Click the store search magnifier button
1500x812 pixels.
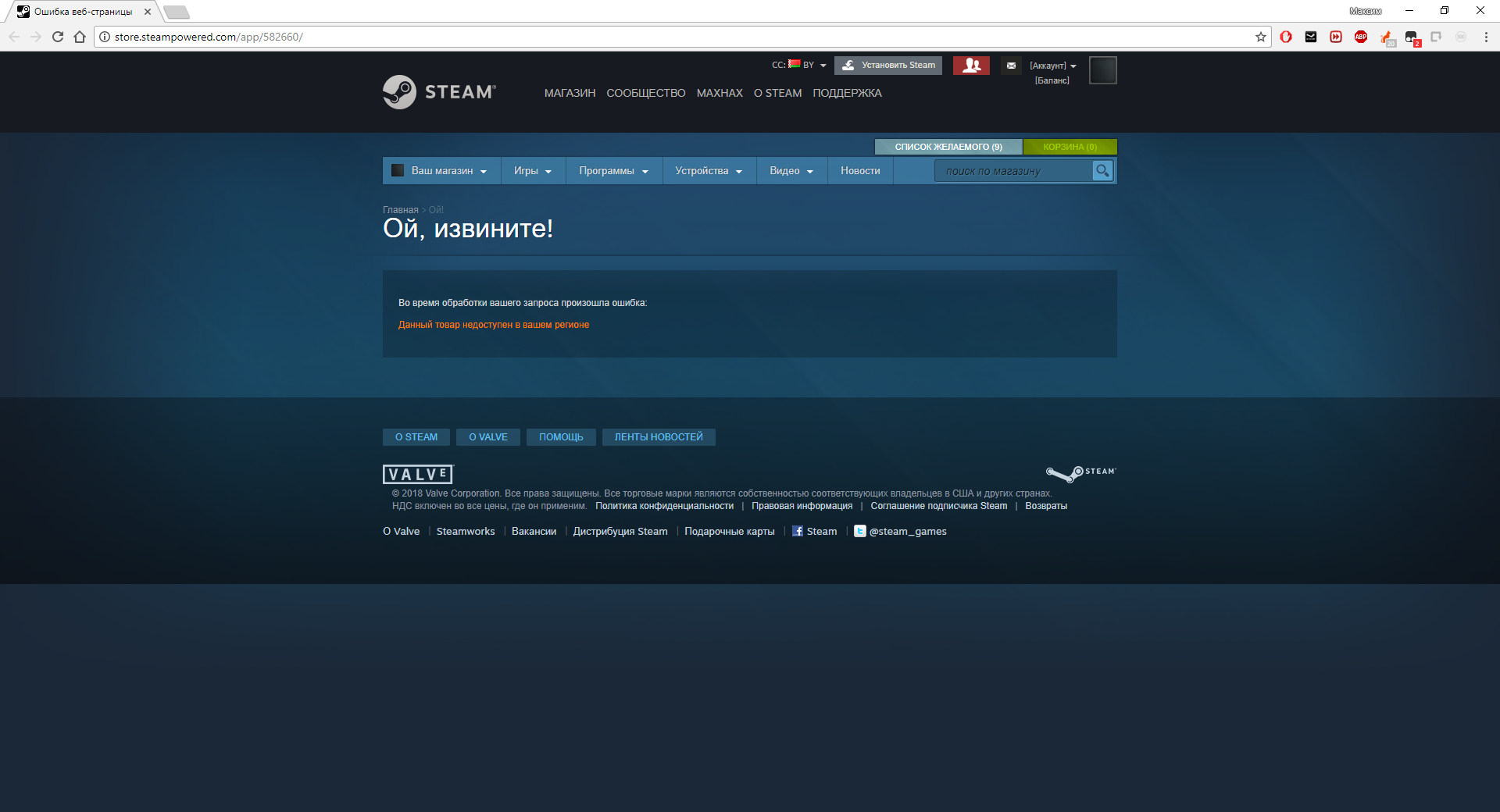click(1102, 170)
